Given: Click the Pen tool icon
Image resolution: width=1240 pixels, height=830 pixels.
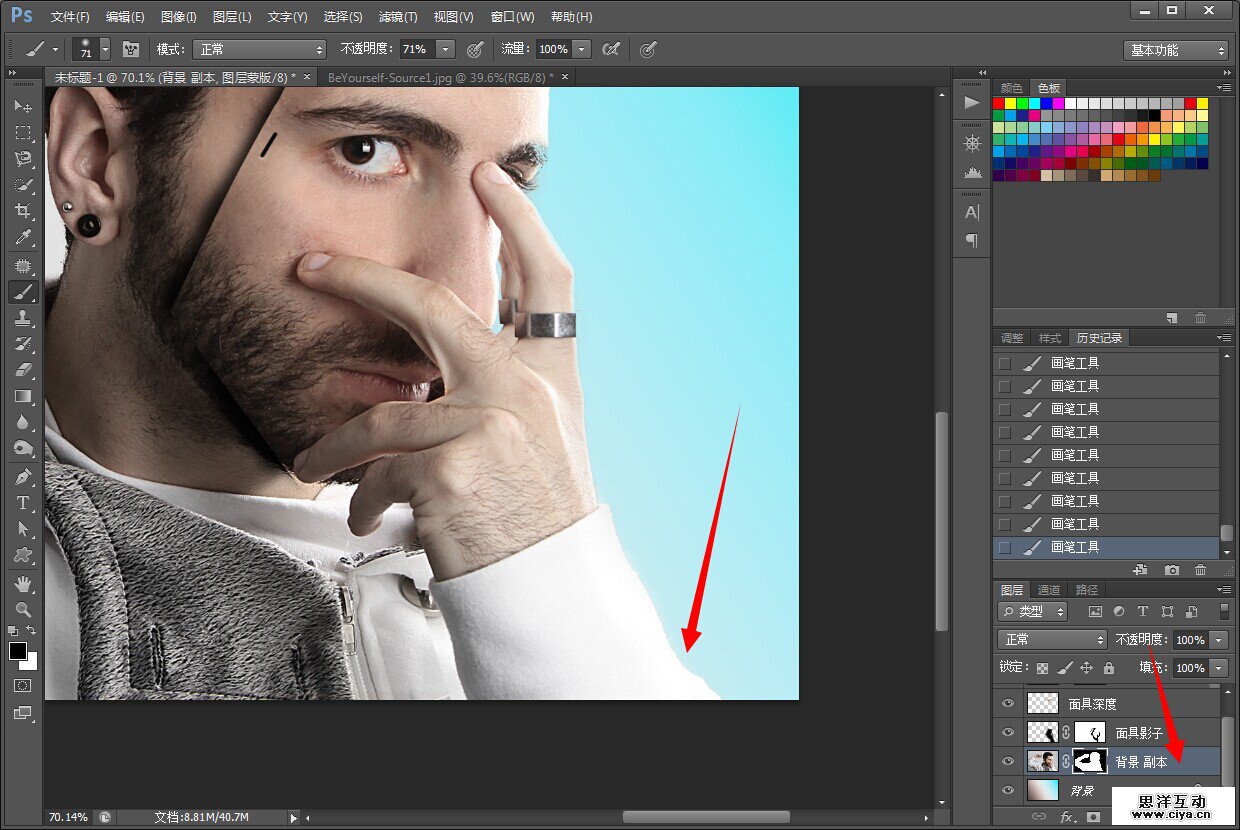Looking at the screenshot, I should (22, 477).
